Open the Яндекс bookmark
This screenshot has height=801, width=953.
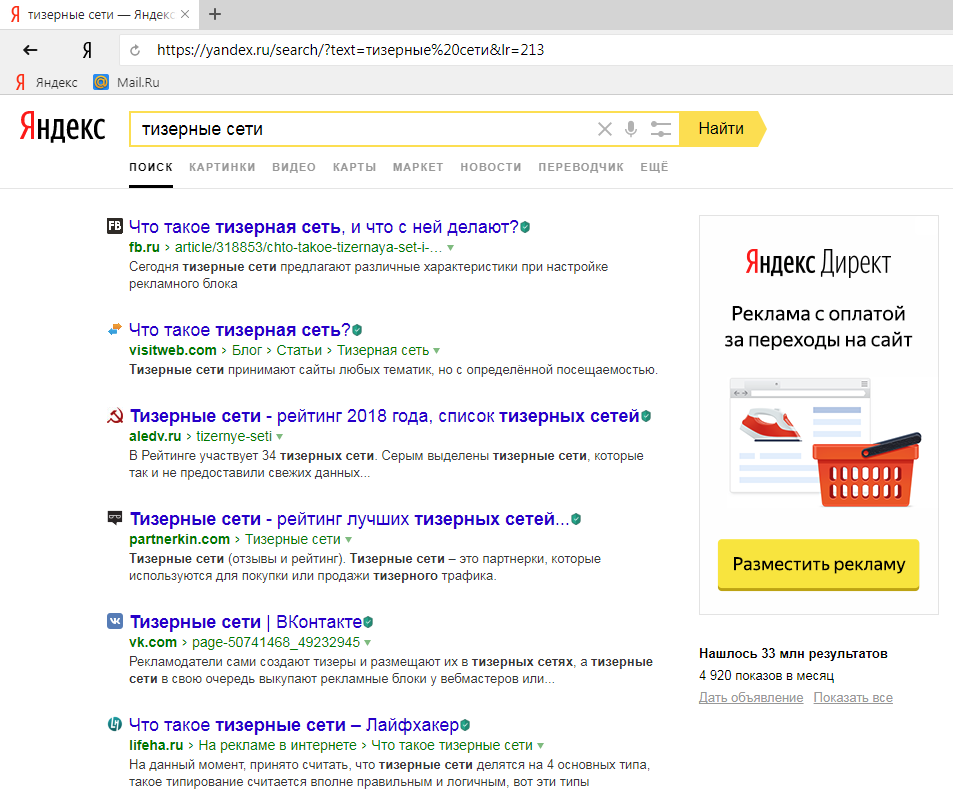tap(47, 82)
